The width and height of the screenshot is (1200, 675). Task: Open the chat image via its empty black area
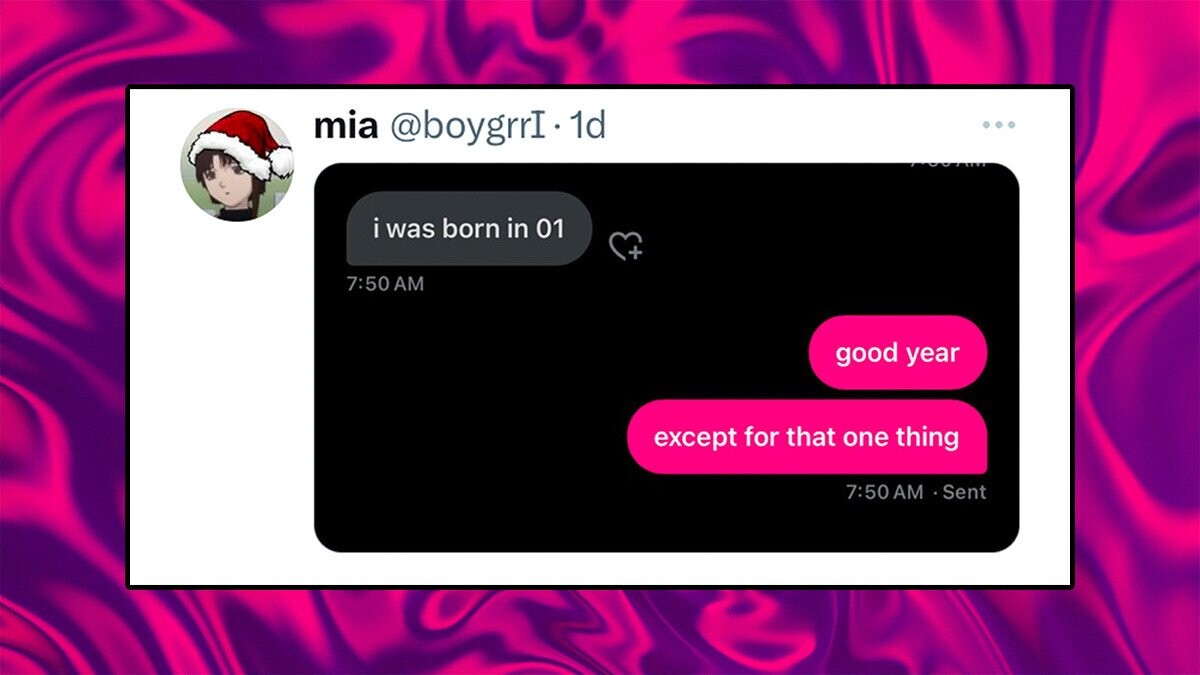pyautogui.click(x=560, y=420)
